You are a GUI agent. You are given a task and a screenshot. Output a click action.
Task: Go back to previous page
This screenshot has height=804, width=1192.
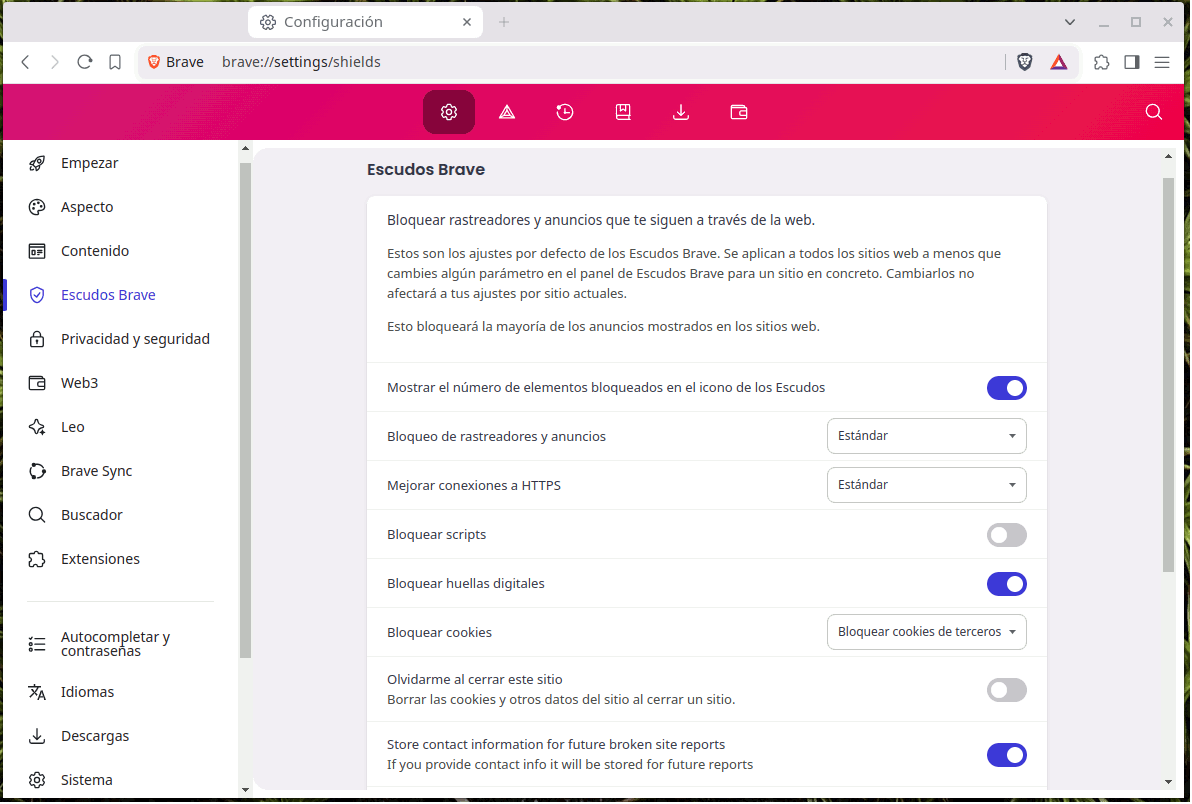coord(25,62)
